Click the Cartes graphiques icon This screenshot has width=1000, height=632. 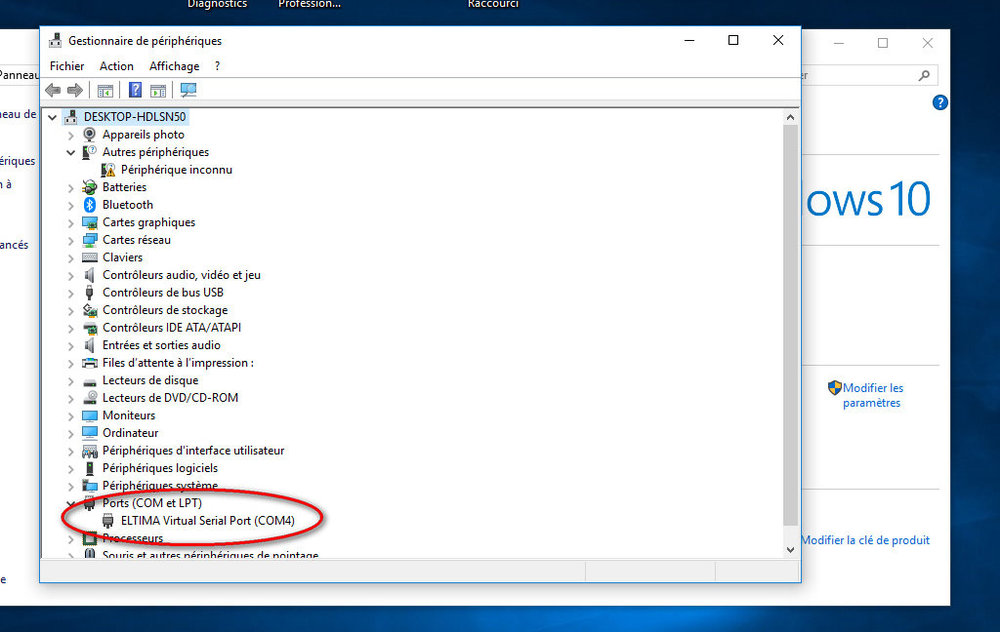pos(90,223)
